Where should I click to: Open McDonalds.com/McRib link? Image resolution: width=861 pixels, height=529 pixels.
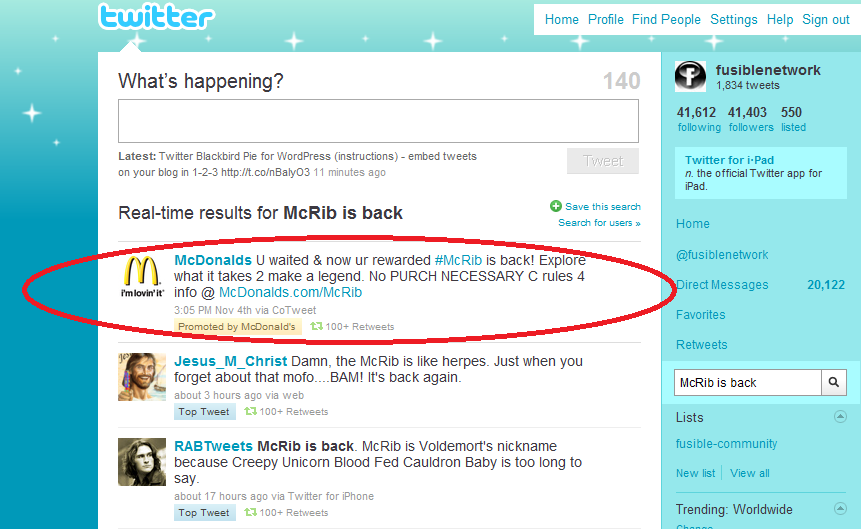pos(290,292)
